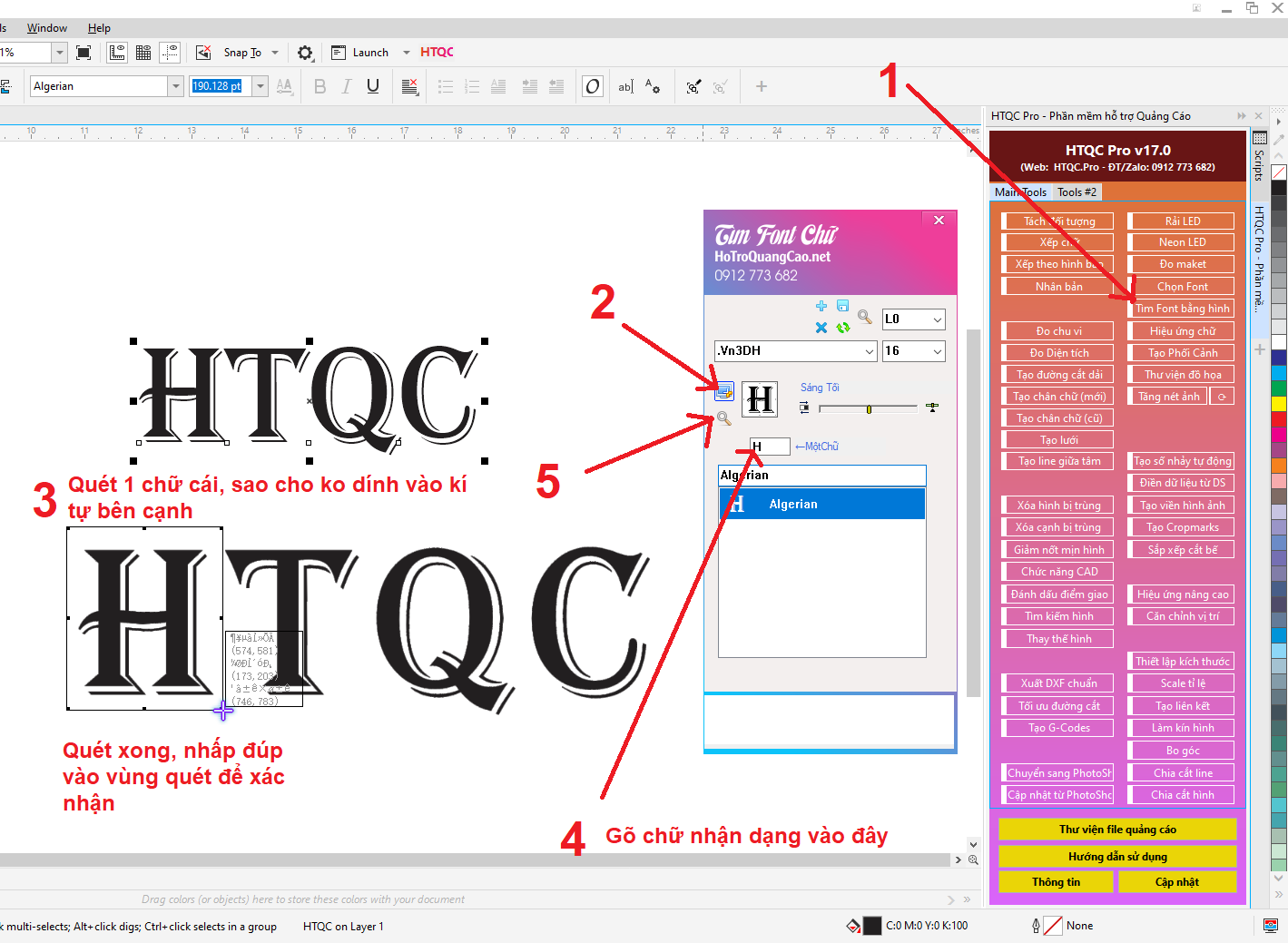Open the Help menu
Screen dimensions: 1288x943
(x=99, y=28)
